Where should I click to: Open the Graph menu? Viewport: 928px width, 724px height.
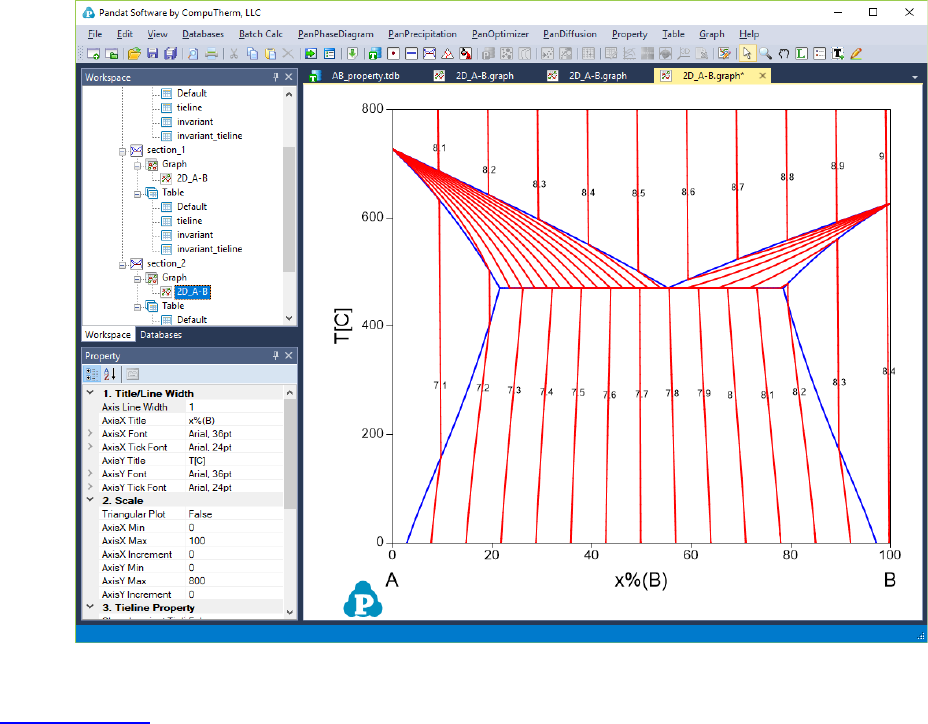(711, 34)
